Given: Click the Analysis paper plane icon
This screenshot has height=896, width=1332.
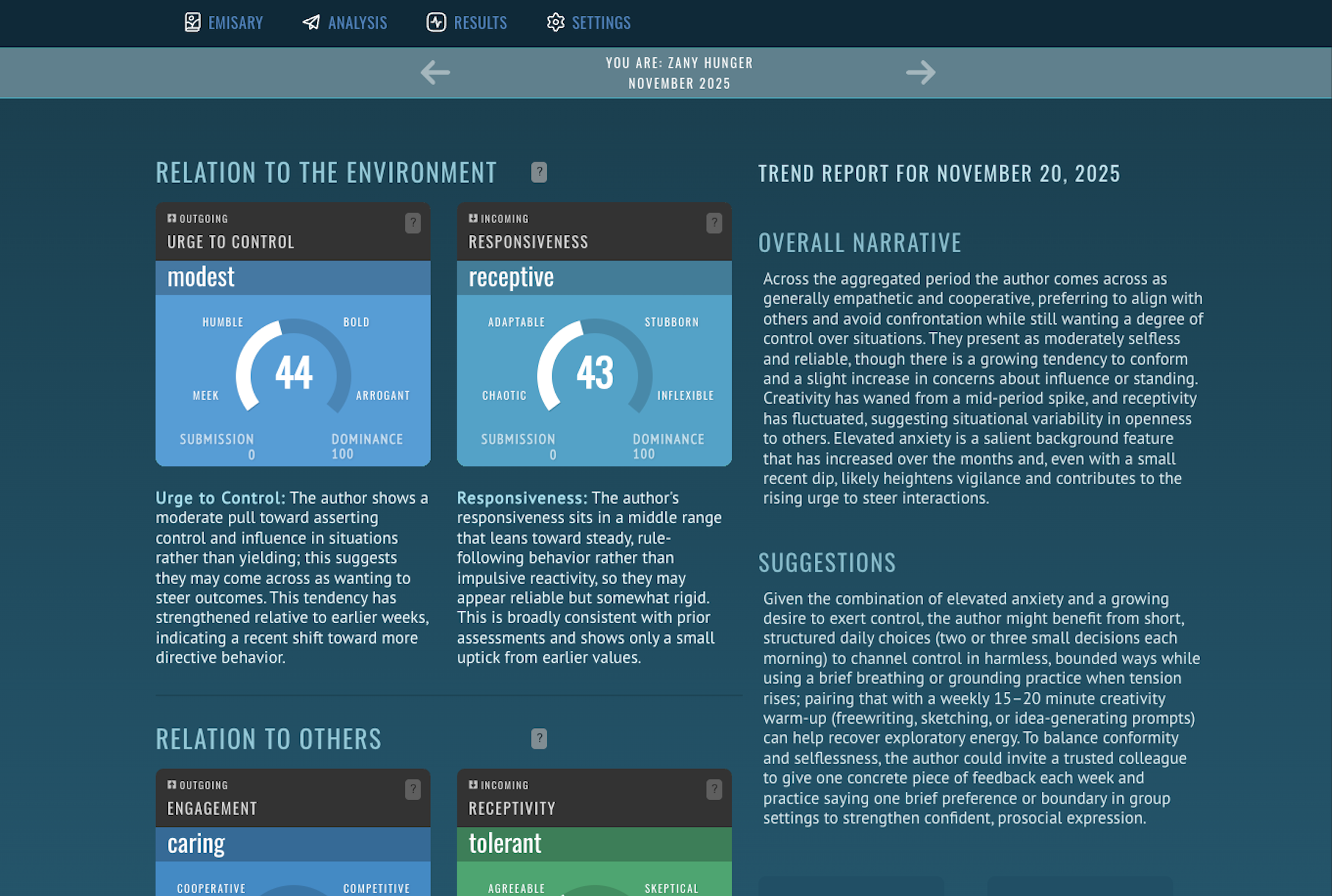Looking at the screenshot, I should 311,22.
